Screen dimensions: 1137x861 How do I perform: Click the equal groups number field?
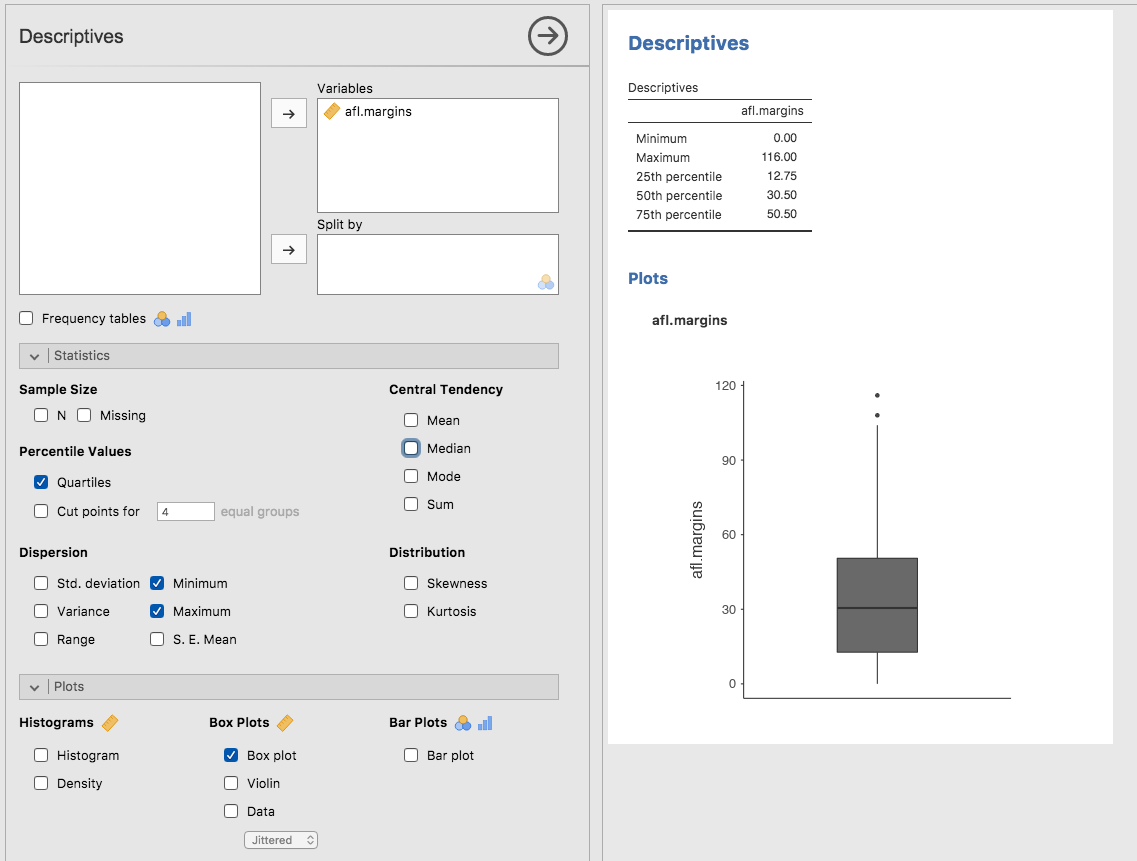[186, 511]
